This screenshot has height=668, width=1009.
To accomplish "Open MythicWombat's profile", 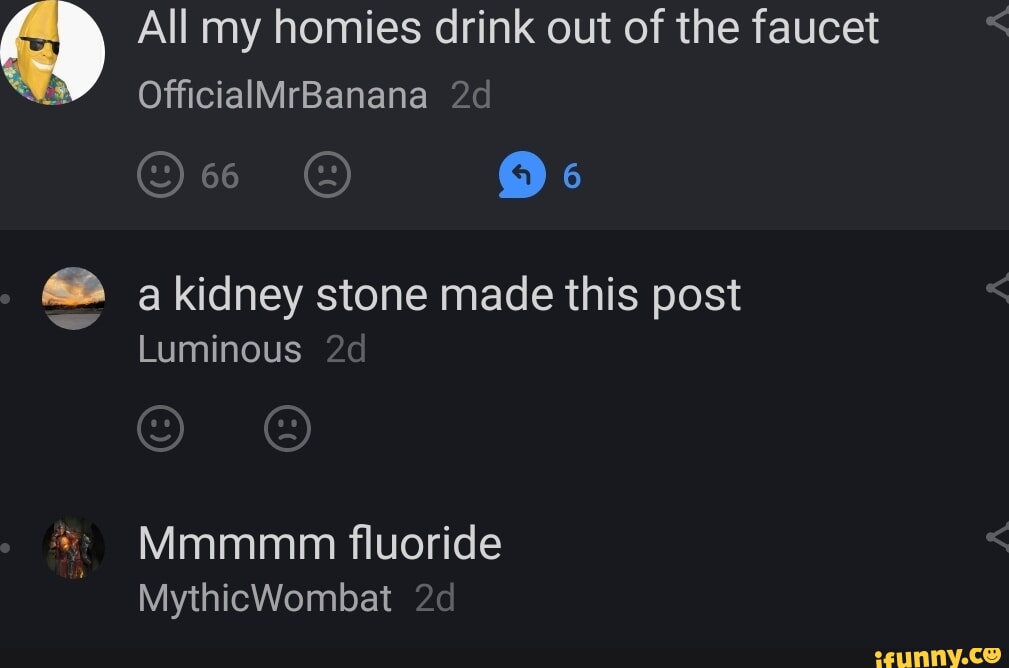I will pyautogui.click(x=263, y=597).
